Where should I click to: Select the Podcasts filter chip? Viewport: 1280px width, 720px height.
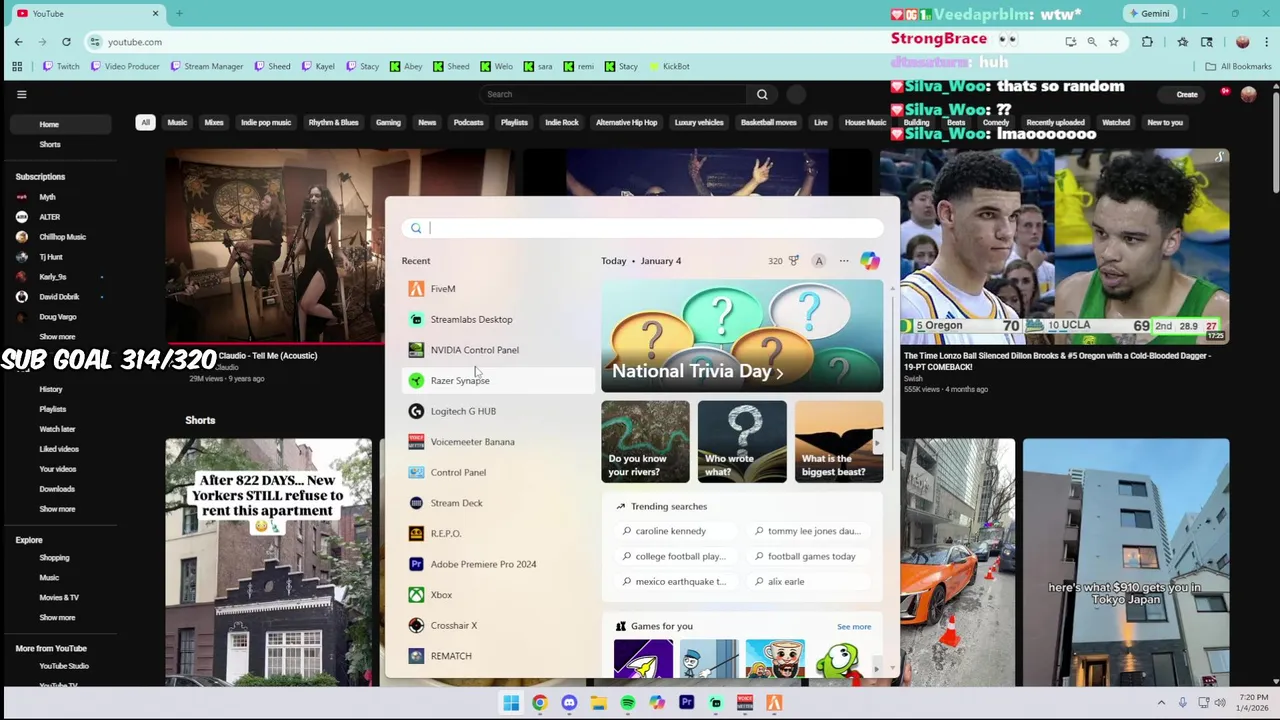468,122
